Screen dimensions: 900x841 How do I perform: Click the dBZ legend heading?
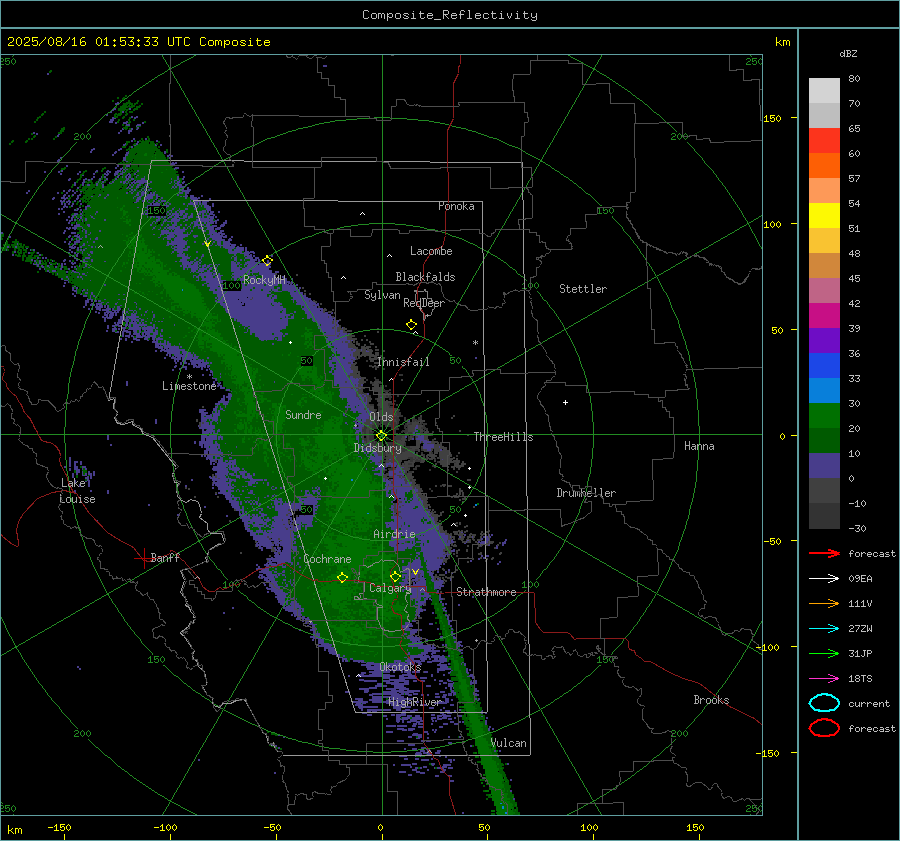pos(848,54)
